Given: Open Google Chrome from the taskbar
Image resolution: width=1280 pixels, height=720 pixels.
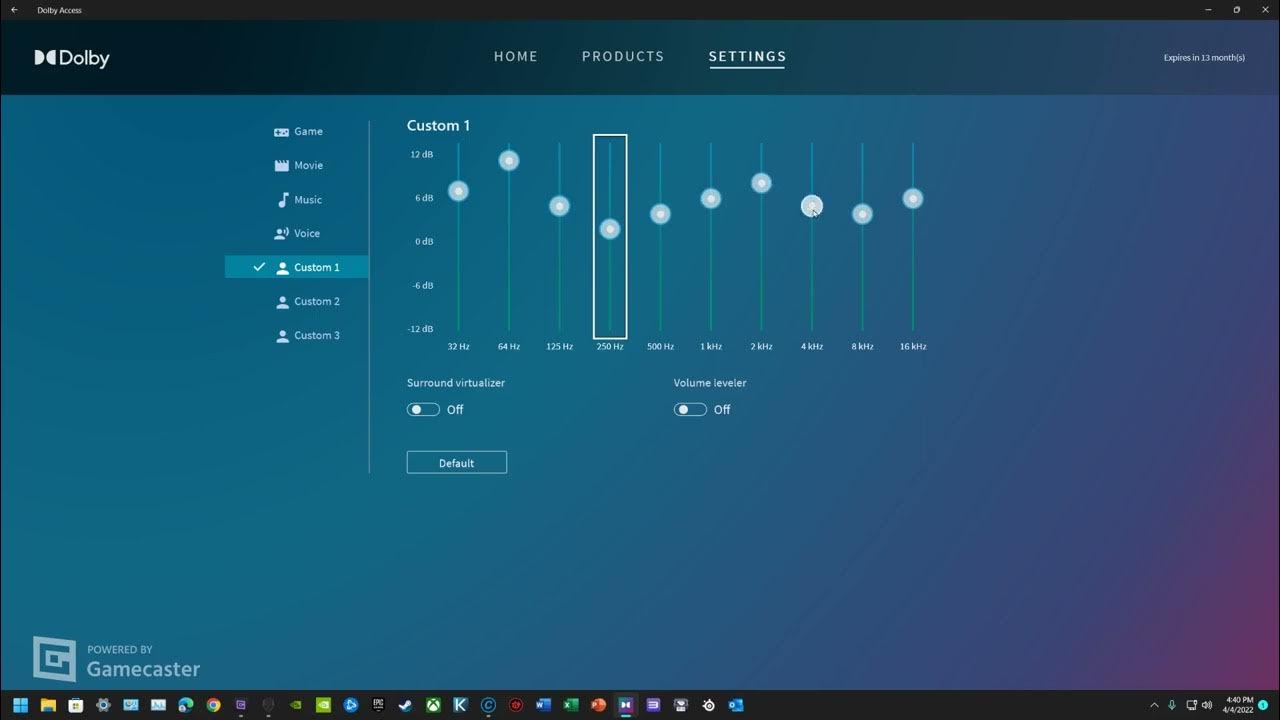Looking at the screenshot, I should [213, 705].
